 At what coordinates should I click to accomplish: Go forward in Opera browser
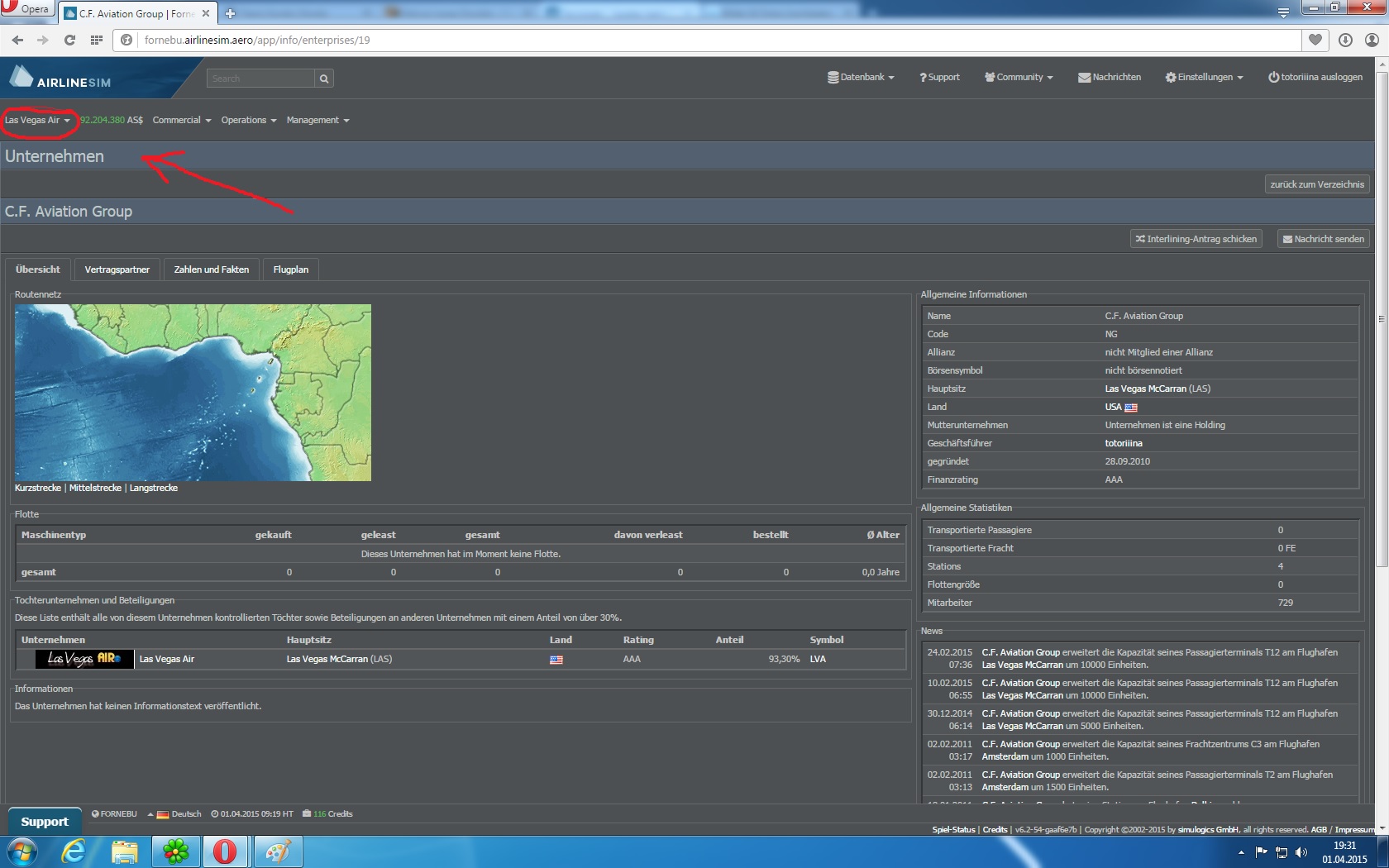pos(43,40)
